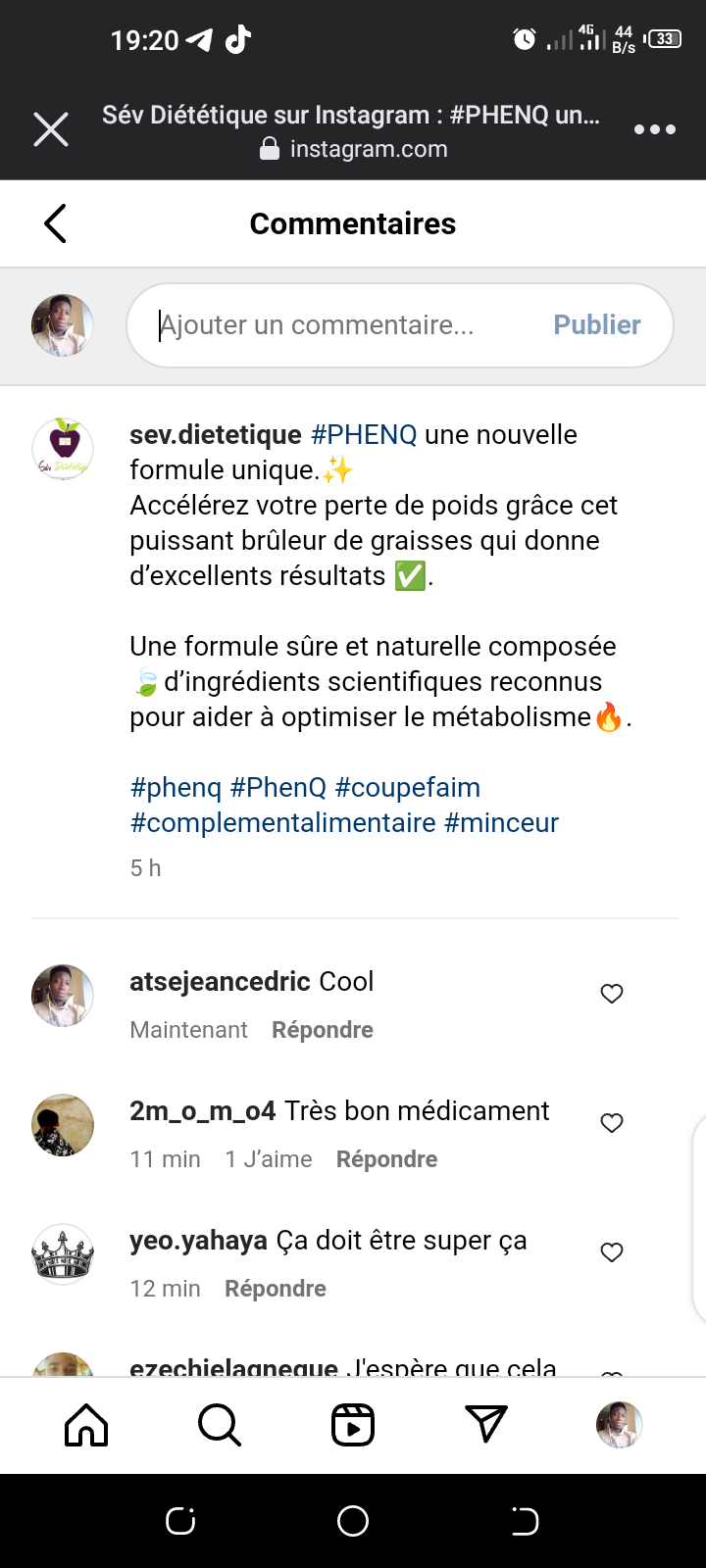Screen dimensions: 706x1568
Task: Open the Instagram Home tab
Action: [86, 1425]
